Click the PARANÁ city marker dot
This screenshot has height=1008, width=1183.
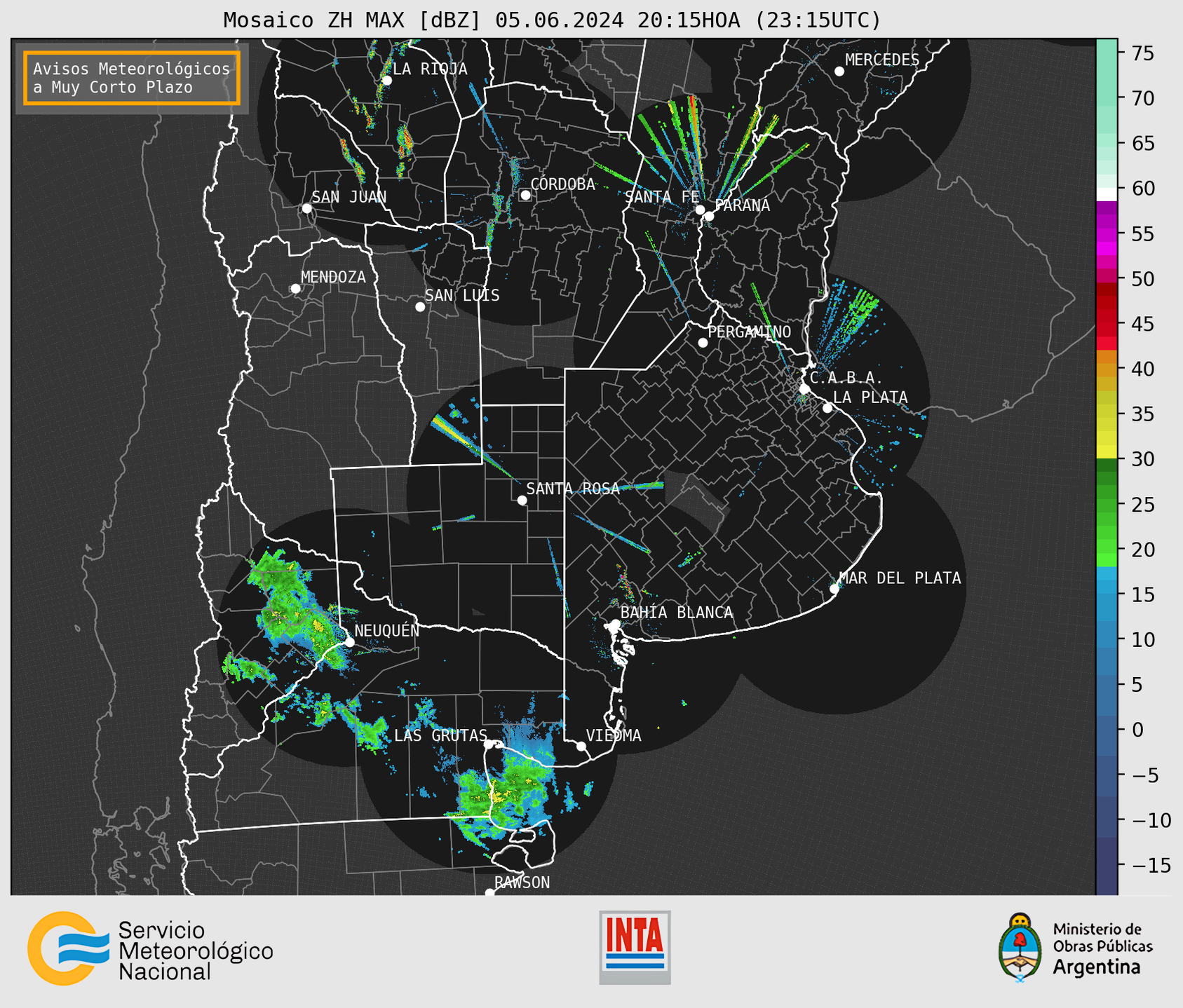[709, 216]
